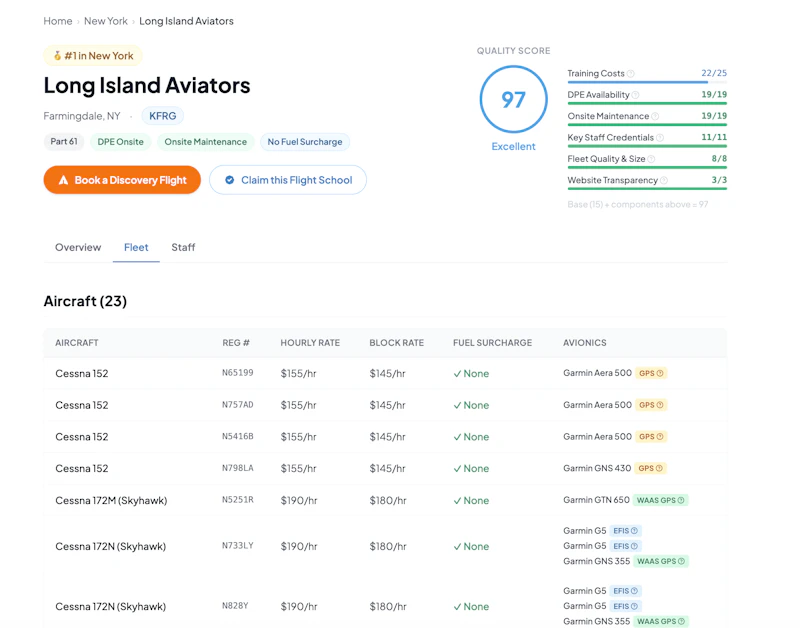Click second EFIS info icon in N733LY row

coord(634,546)
